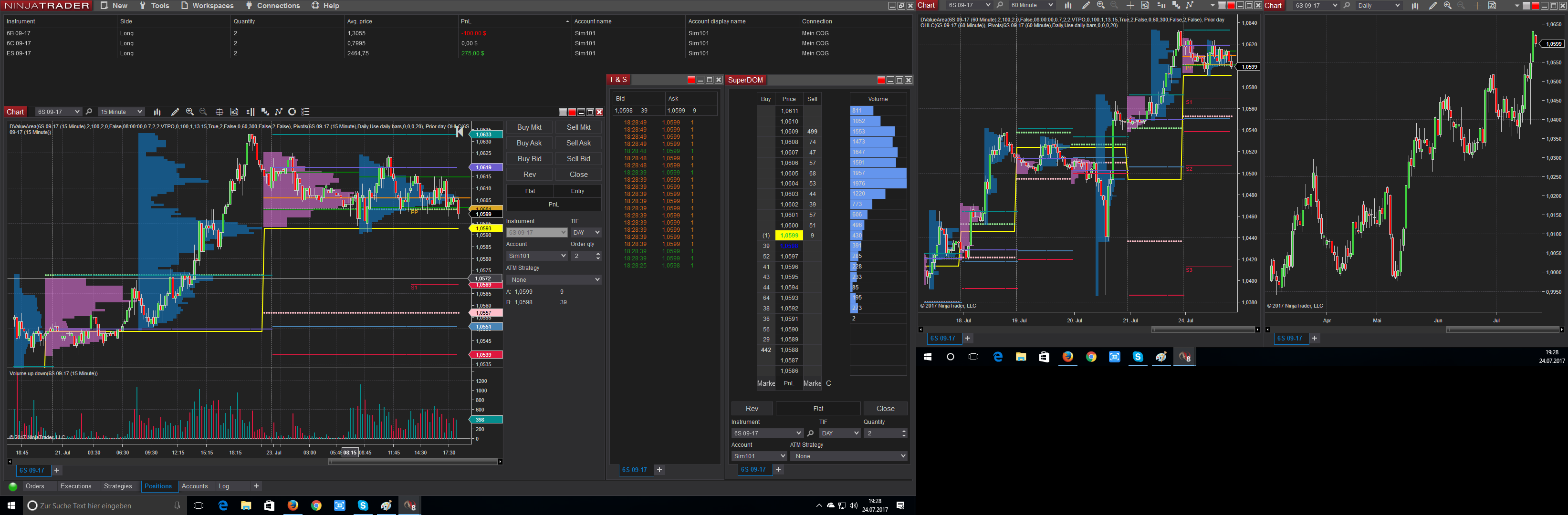
Task: Open Firefox from the left taskbar
Action: coord(293,505)
